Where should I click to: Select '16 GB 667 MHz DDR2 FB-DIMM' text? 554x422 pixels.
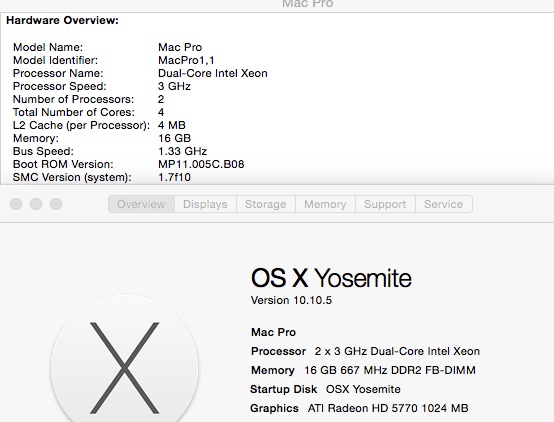[x=390, y=370]
